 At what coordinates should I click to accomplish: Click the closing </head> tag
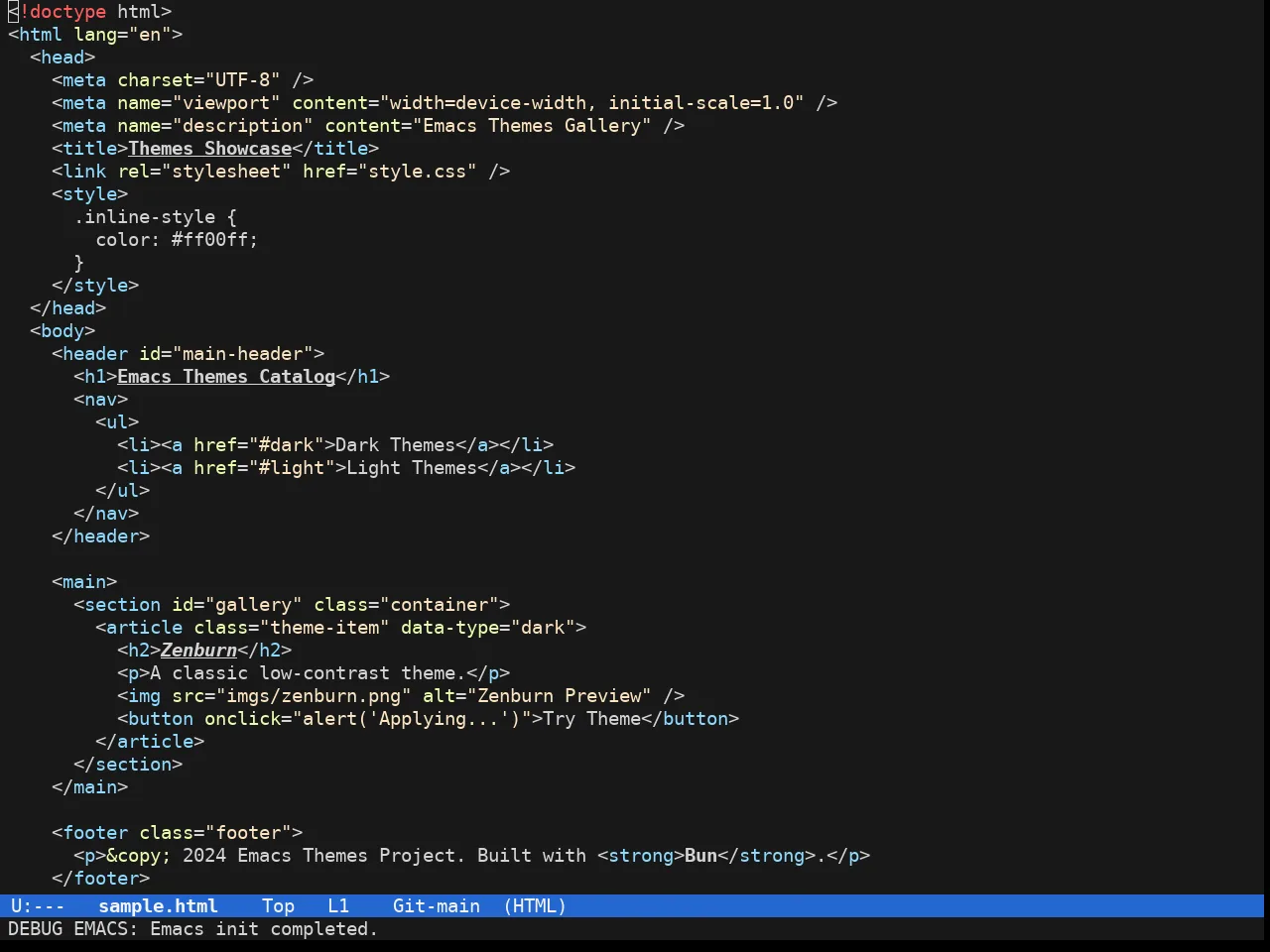(67, 307)
